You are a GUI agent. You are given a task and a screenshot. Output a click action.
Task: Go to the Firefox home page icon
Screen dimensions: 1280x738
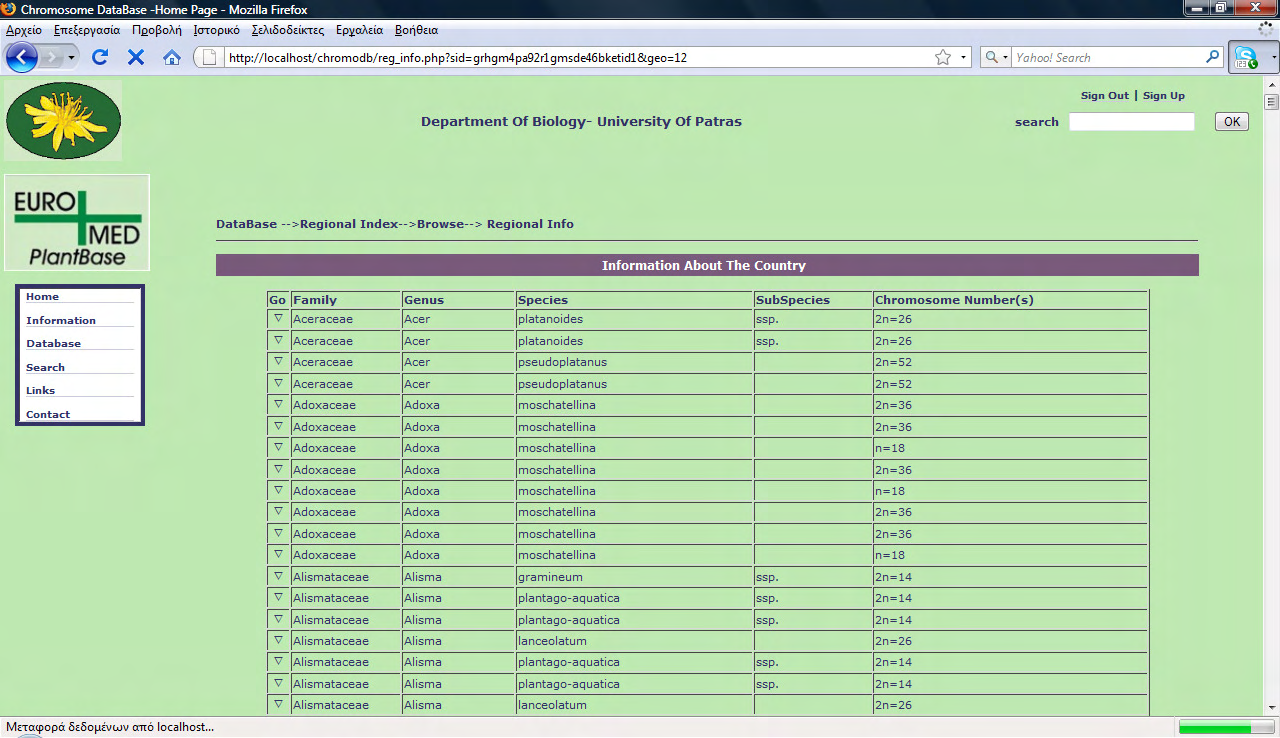tap(172, 57)
